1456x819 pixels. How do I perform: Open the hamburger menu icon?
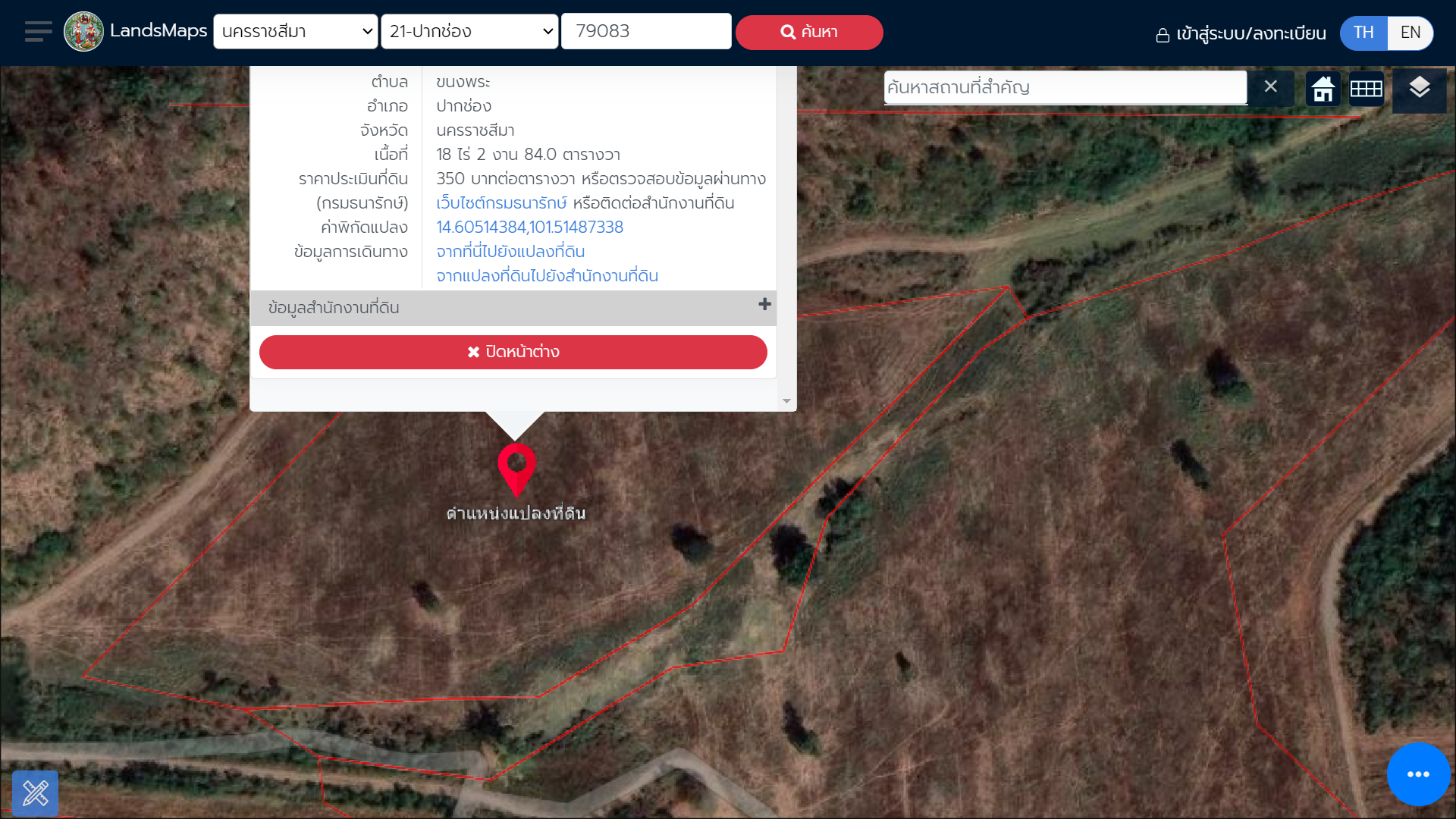click(x=38, y=32)
